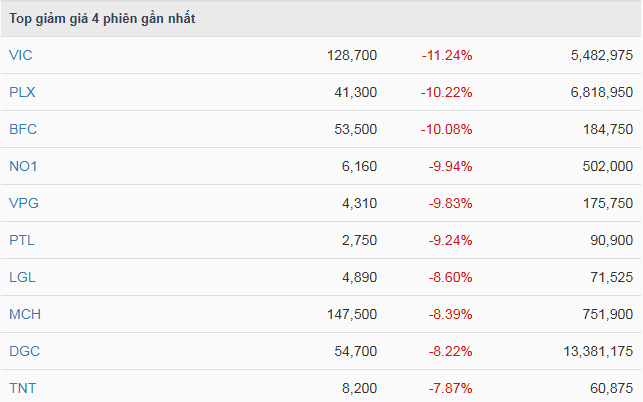Click the PTL ticker symbol

(x=21, y=240)
